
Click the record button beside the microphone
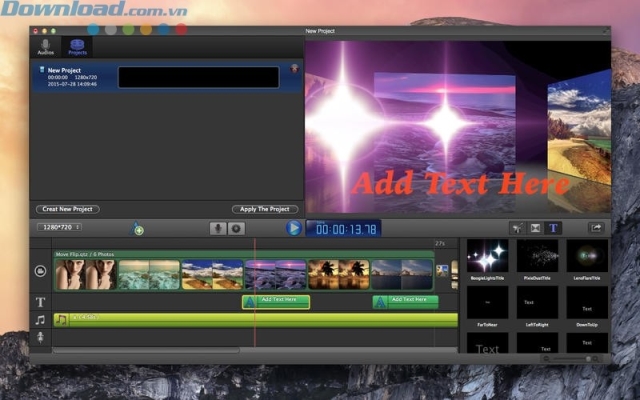(237, 228)
